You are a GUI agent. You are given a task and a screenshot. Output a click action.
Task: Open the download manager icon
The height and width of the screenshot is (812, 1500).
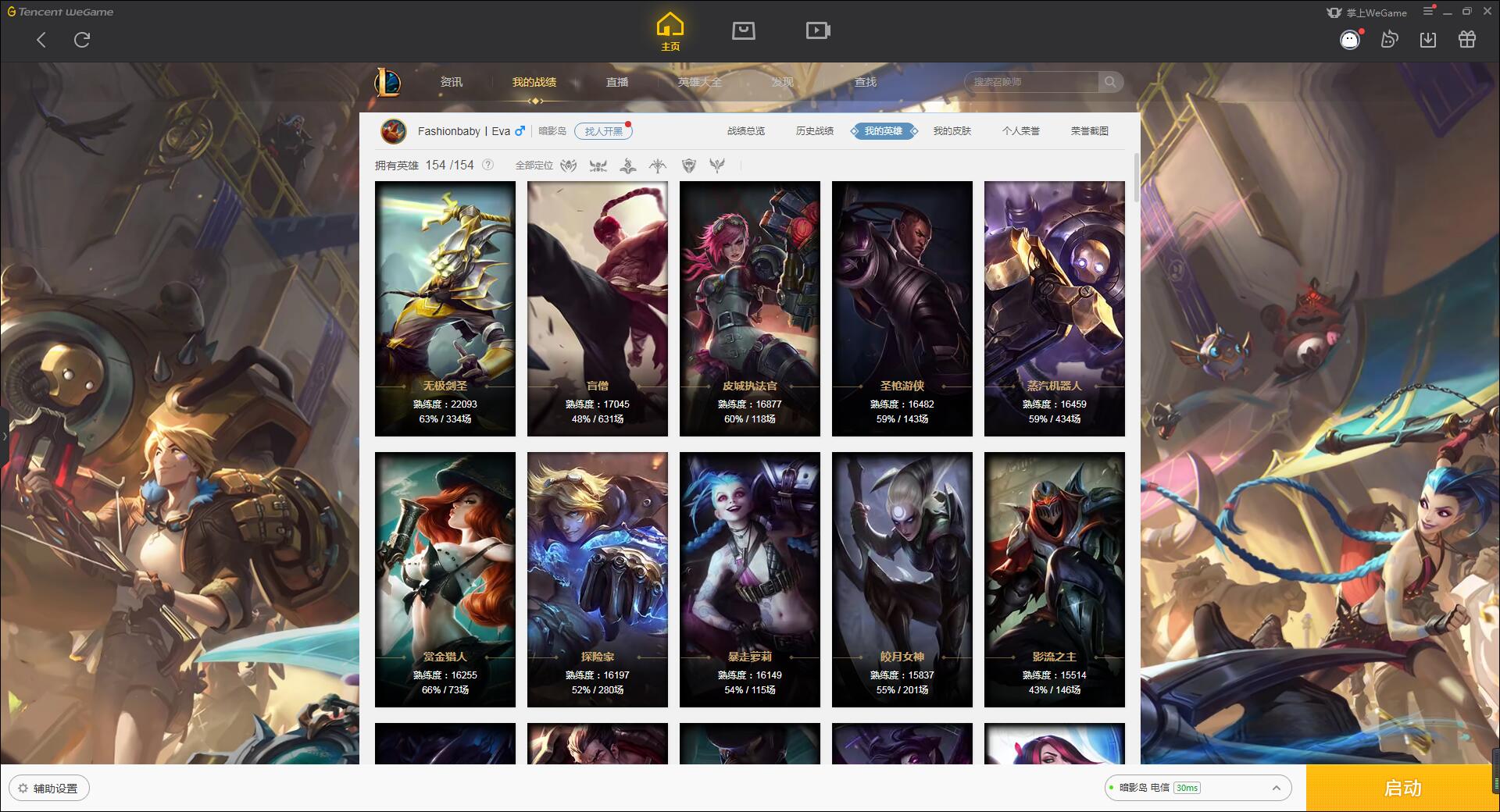pyautogui.click(x=1428, y=39)
